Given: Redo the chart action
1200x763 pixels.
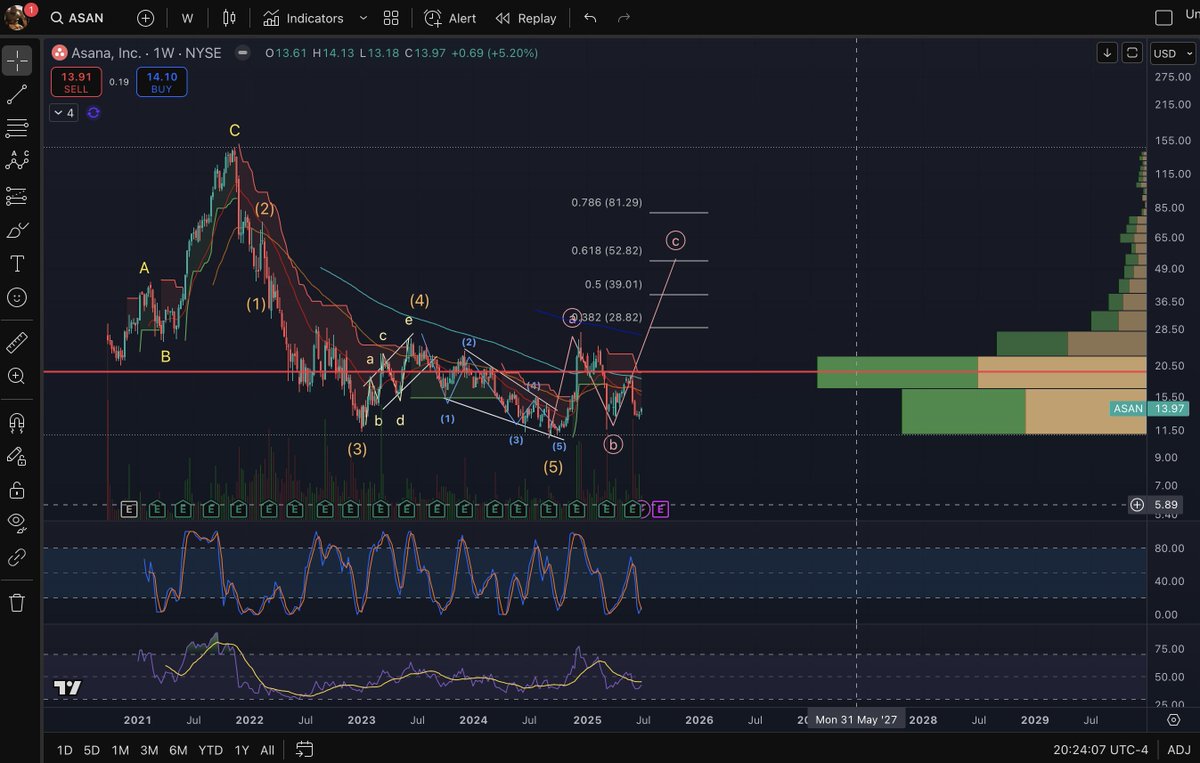Looking at the screenshot, I should [624, 18].
